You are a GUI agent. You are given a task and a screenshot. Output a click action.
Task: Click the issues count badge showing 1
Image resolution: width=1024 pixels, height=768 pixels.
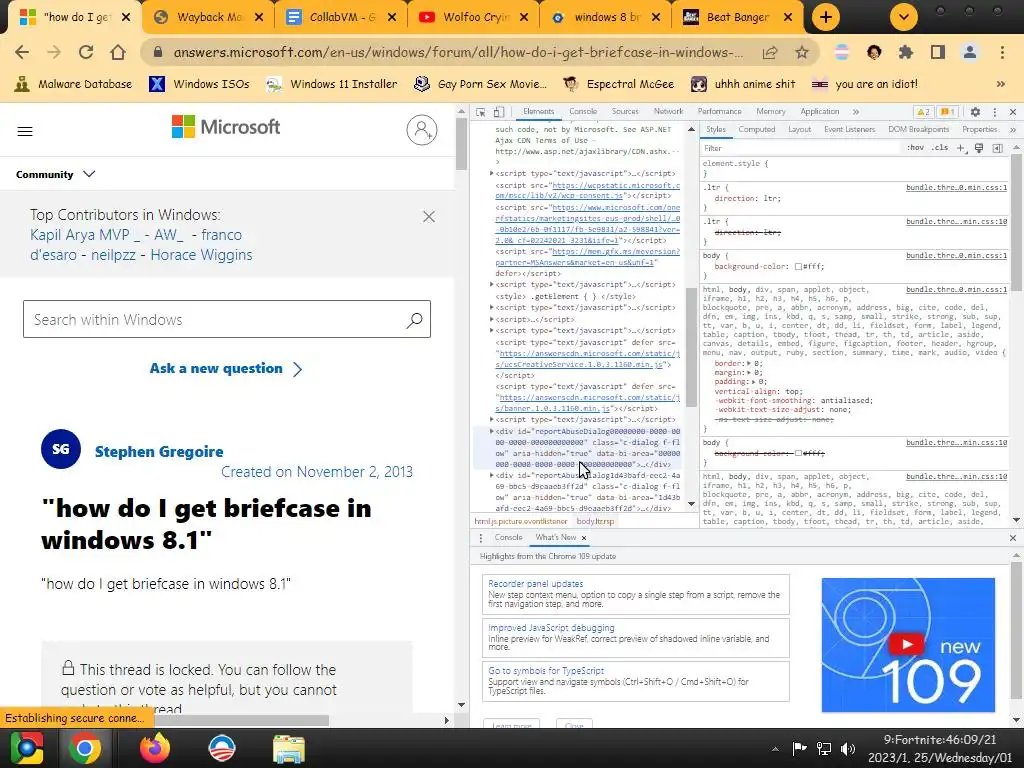(x=948, y=112)
